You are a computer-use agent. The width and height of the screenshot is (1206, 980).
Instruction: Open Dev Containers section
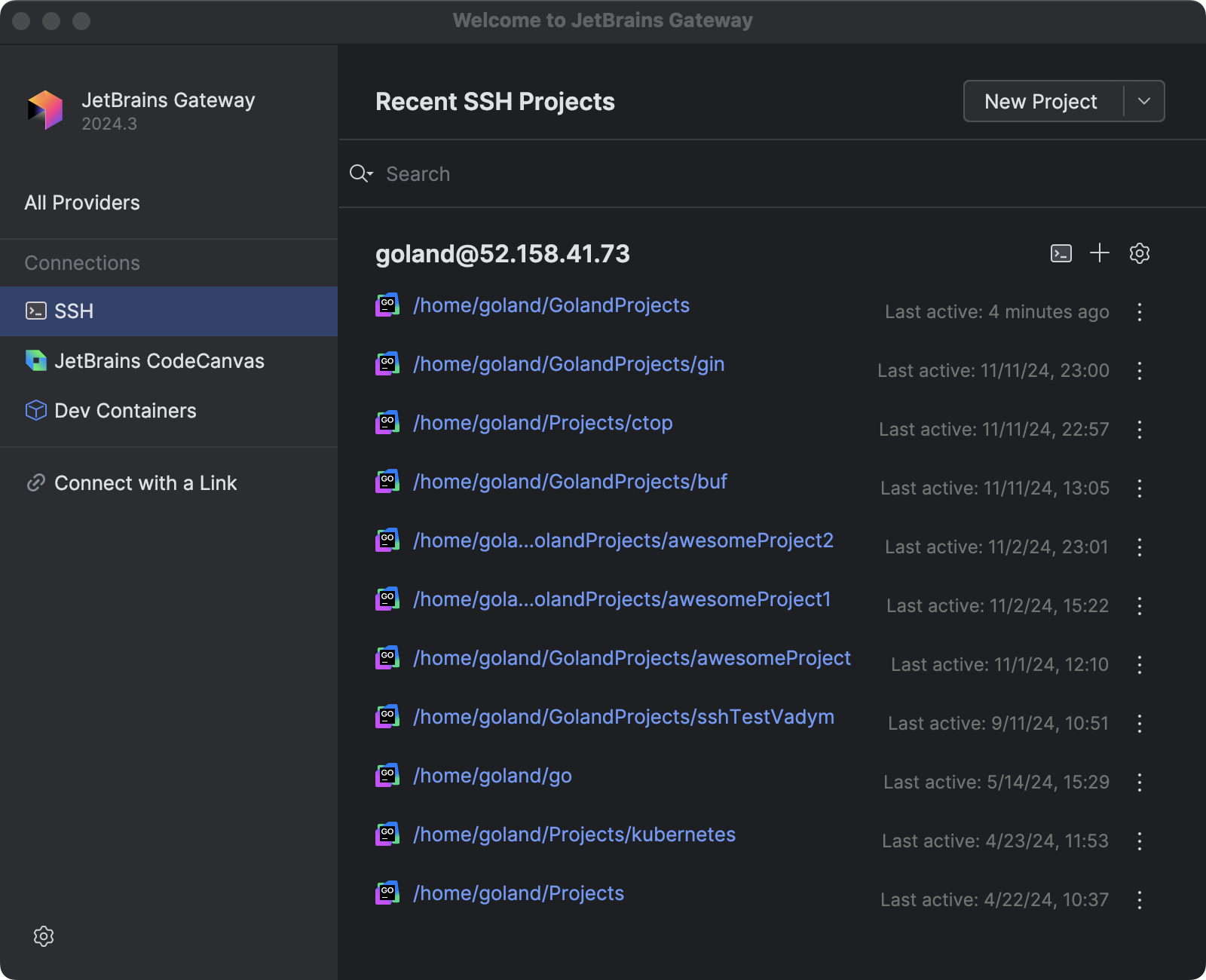click(x=125, y=411)
